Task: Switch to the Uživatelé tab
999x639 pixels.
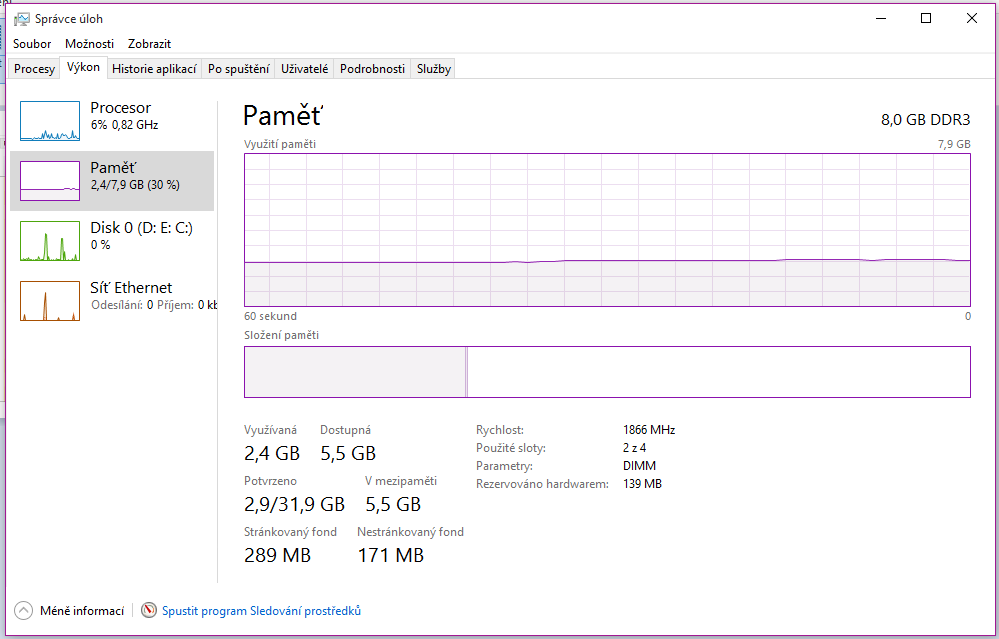Action: pyautogui.click(x=305, y=69)
